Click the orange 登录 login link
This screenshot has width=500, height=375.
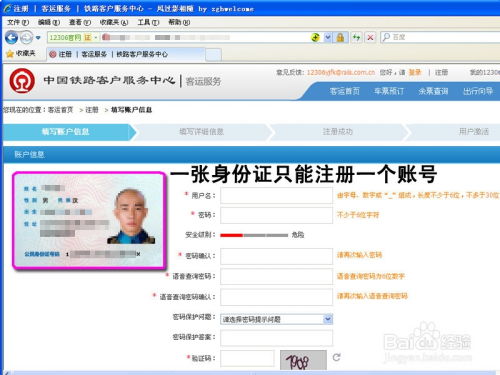point(415,72)
